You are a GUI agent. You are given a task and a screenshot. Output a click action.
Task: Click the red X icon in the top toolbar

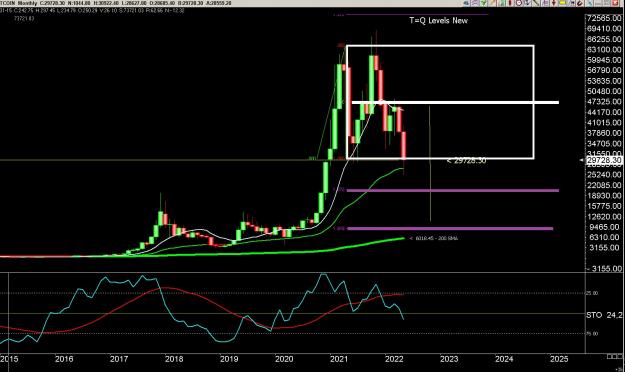[x=615, y=3]
